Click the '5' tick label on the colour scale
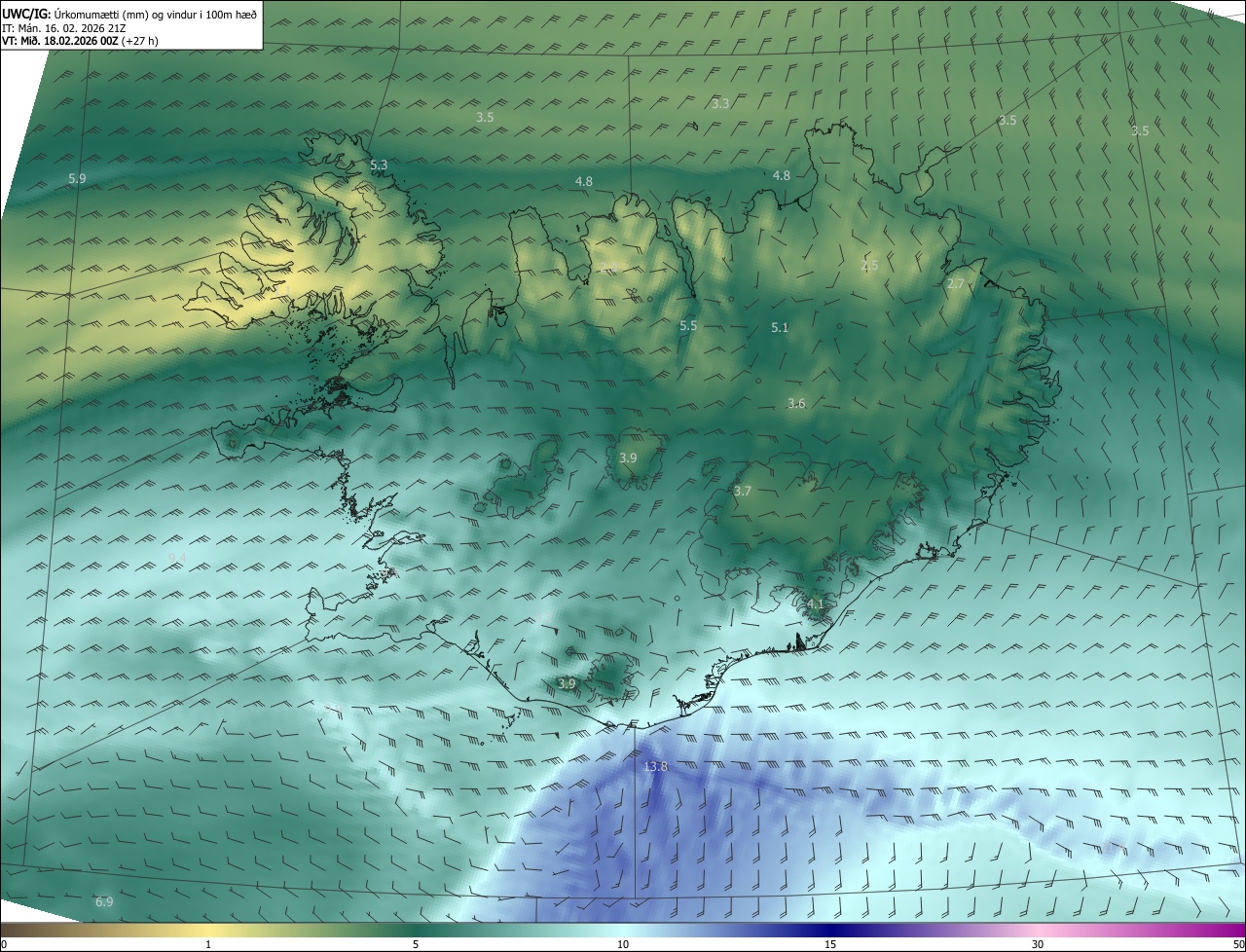The width and height of the screenshot is (1246, 952). [416, 944]
